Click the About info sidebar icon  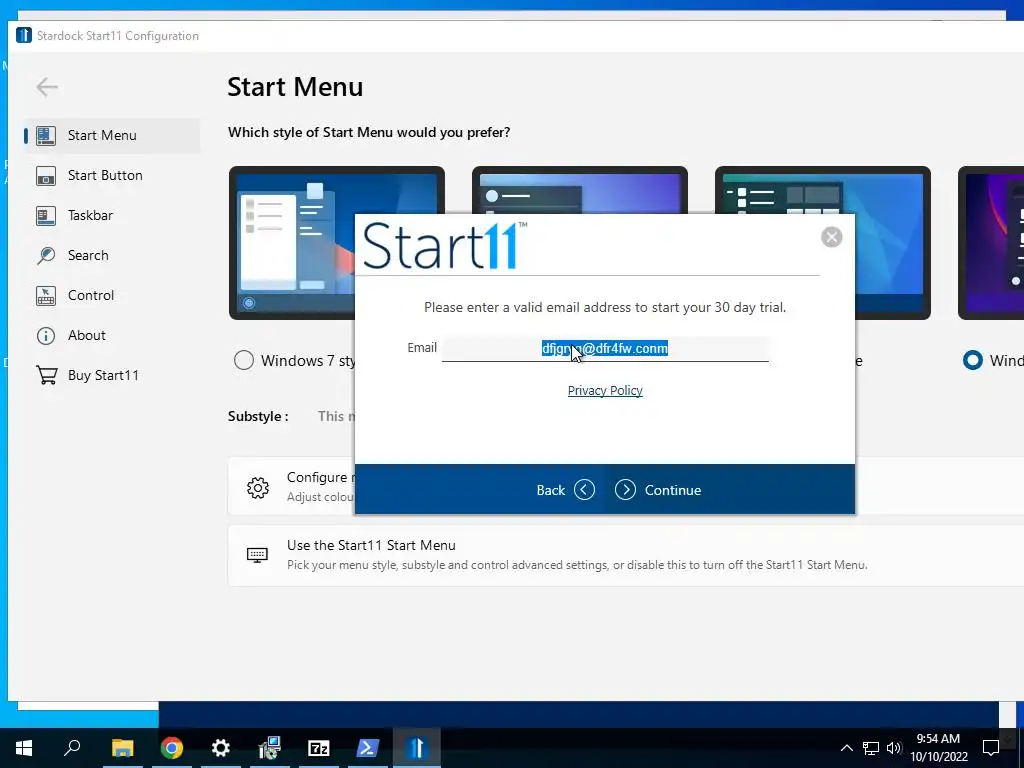[x=46, y=336]
